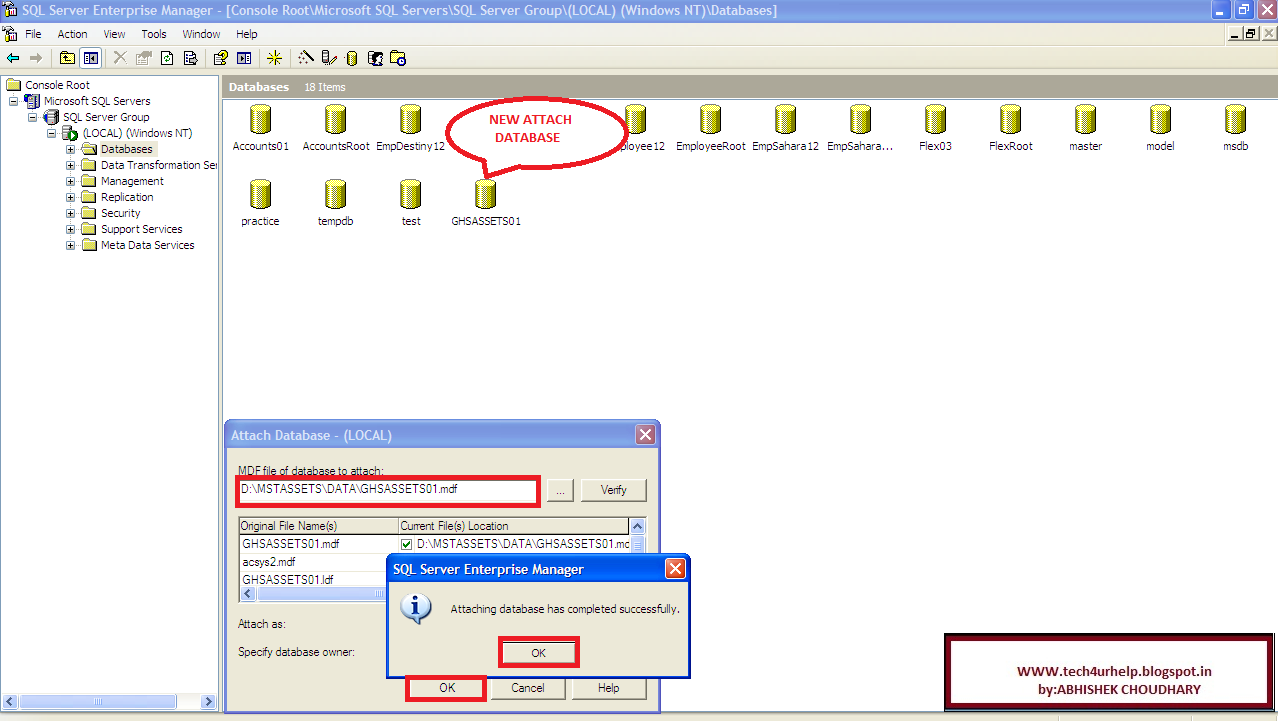This screenshot has width=1278, height=721.
Task: Click the Refresh toolbar icon
Action: (167, 58)
